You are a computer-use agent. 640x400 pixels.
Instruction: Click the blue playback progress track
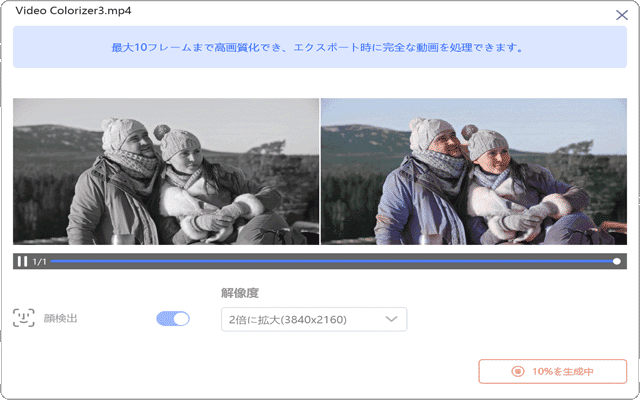(x=331, y=261)
